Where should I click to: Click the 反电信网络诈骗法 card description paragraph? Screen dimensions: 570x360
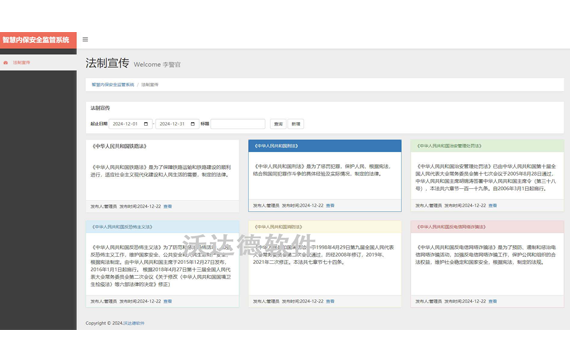pyautogui.click(x=486, y=255)
